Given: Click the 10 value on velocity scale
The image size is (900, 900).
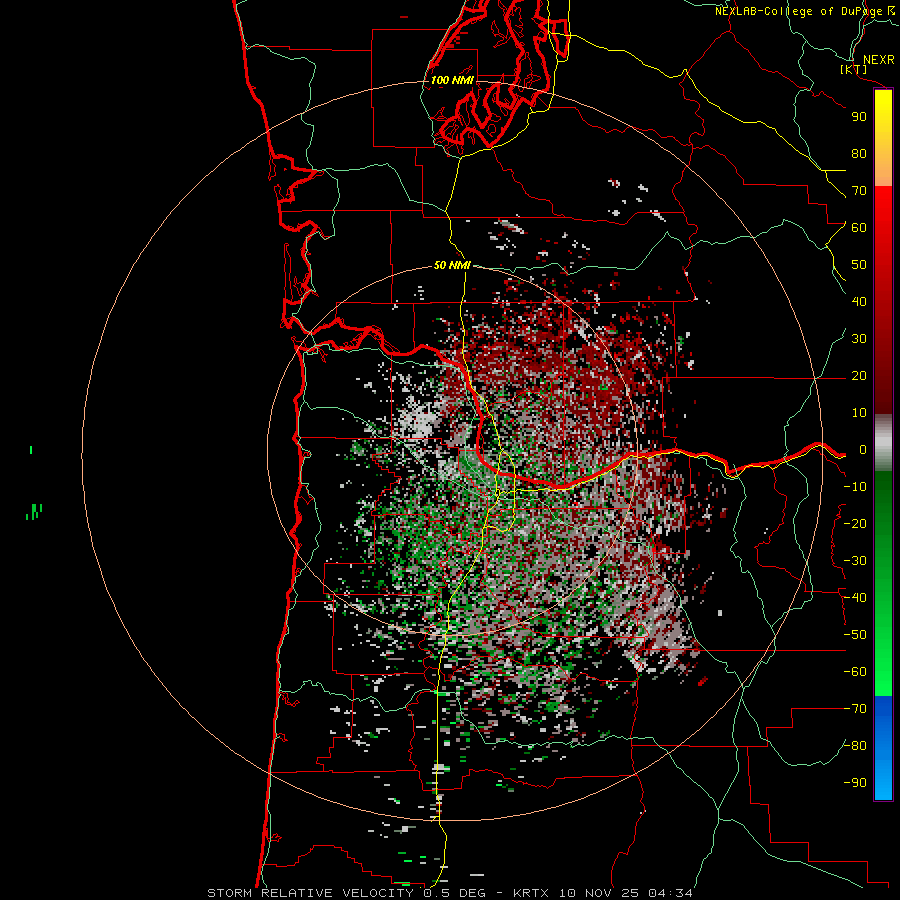Looking at the screenshot, I should pos(859,413).
